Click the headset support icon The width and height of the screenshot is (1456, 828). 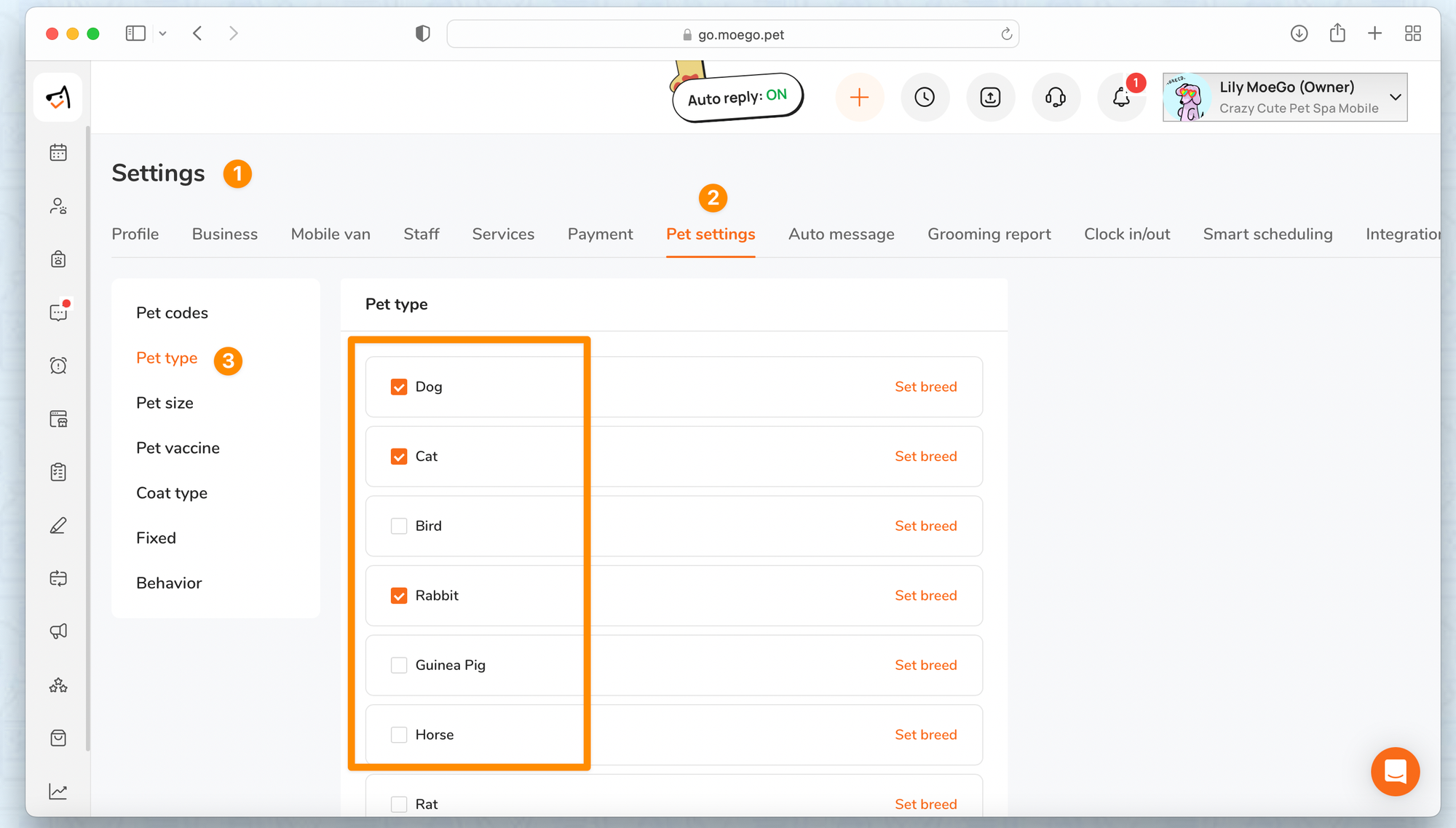click(x=1056, y=97)
